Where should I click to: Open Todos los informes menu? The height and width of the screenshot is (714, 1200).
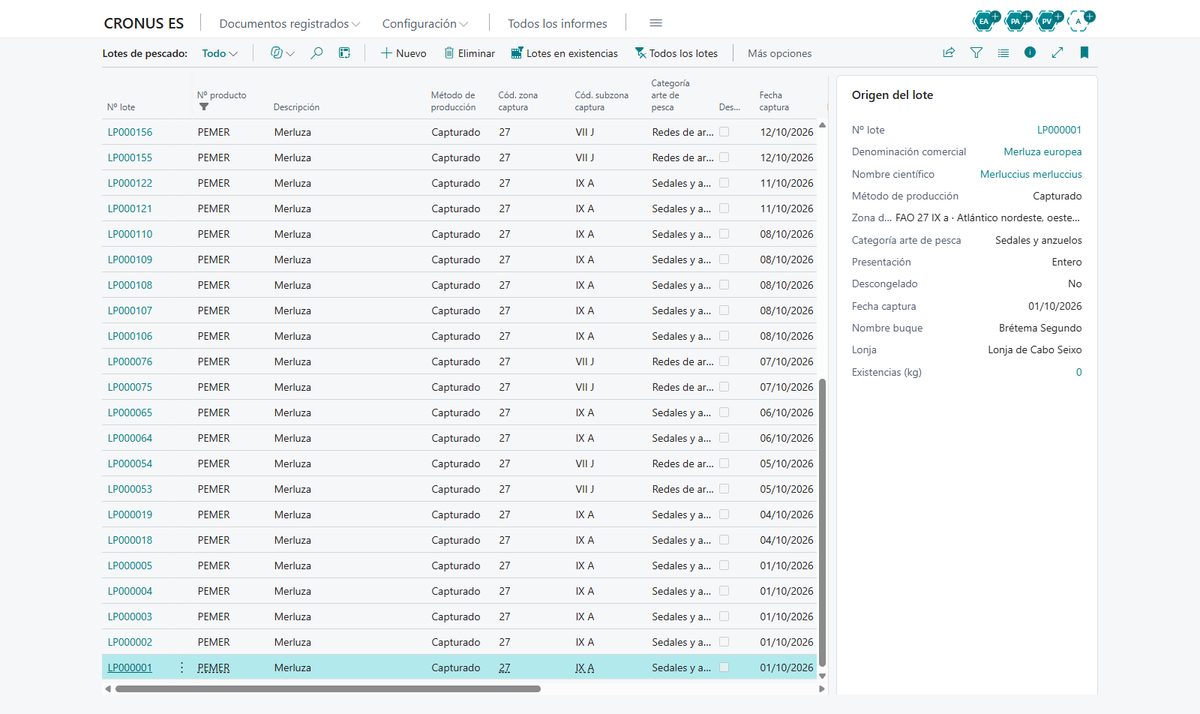coord(557,23)
